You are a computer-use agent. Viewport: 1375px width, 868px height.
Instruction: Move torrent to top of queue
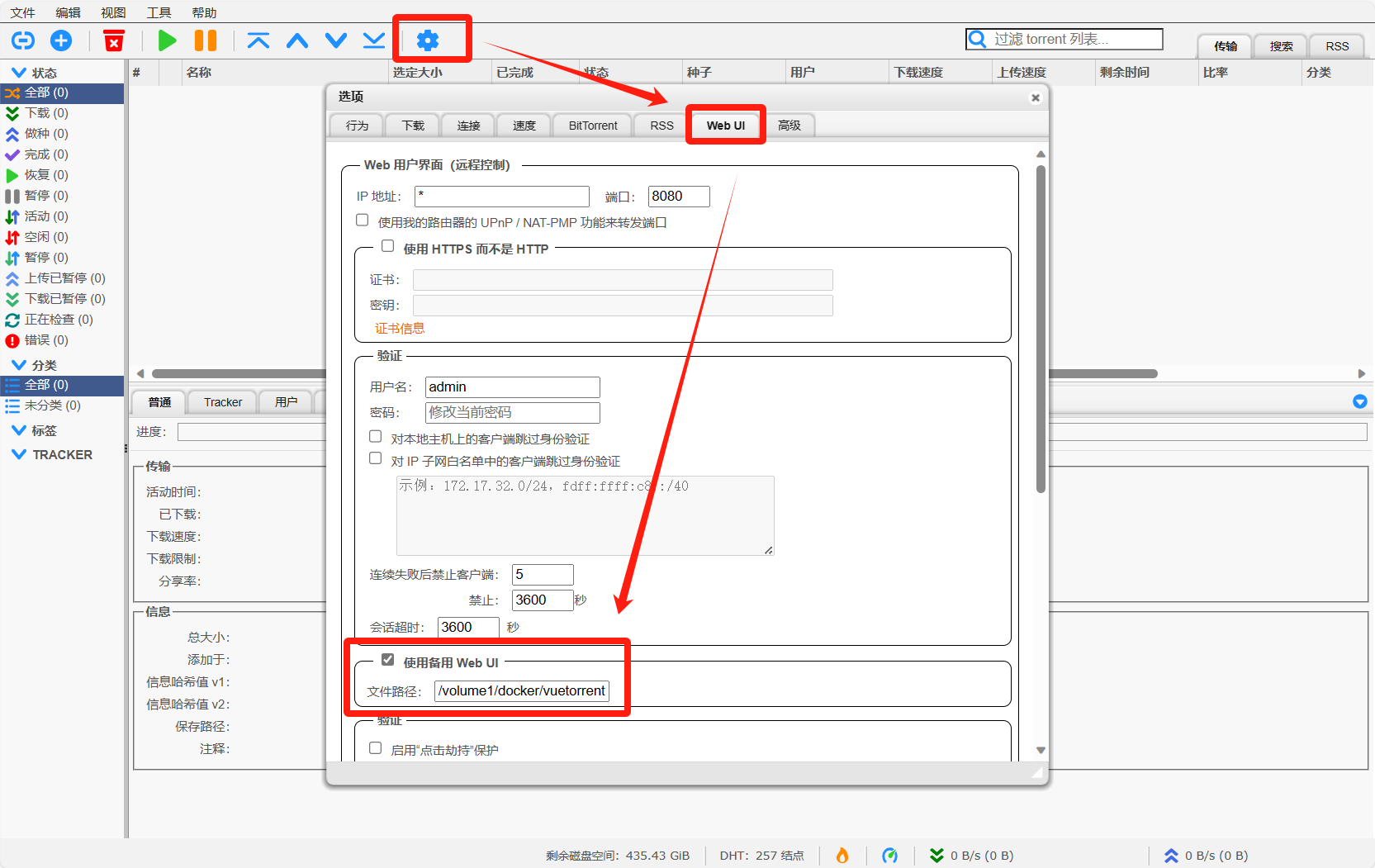[x=258, y=40]
